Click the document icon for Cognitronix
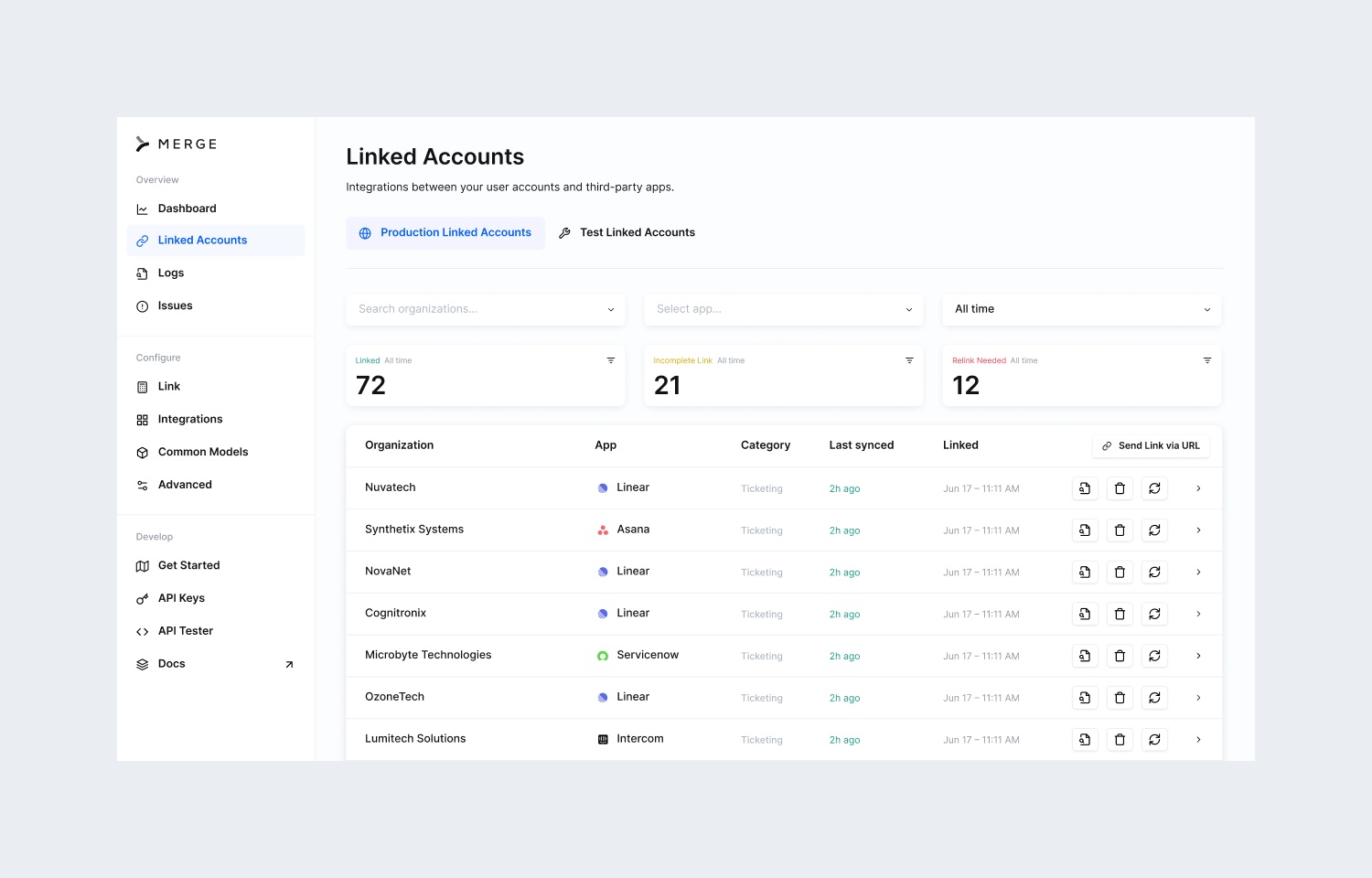 coord(1085,614)
